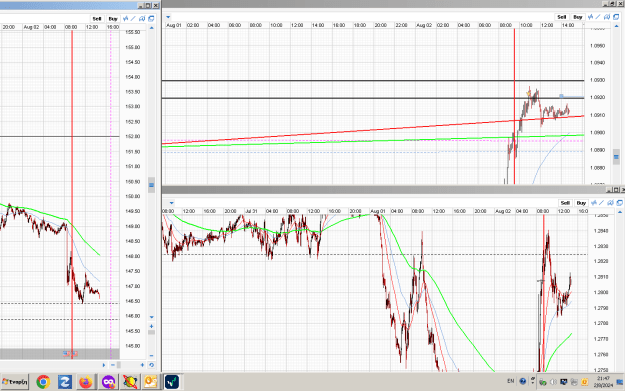Screen dimensions: 625x391
Task: Click chart type icon in left chart toolbar
Action: [x=142, y=19]
